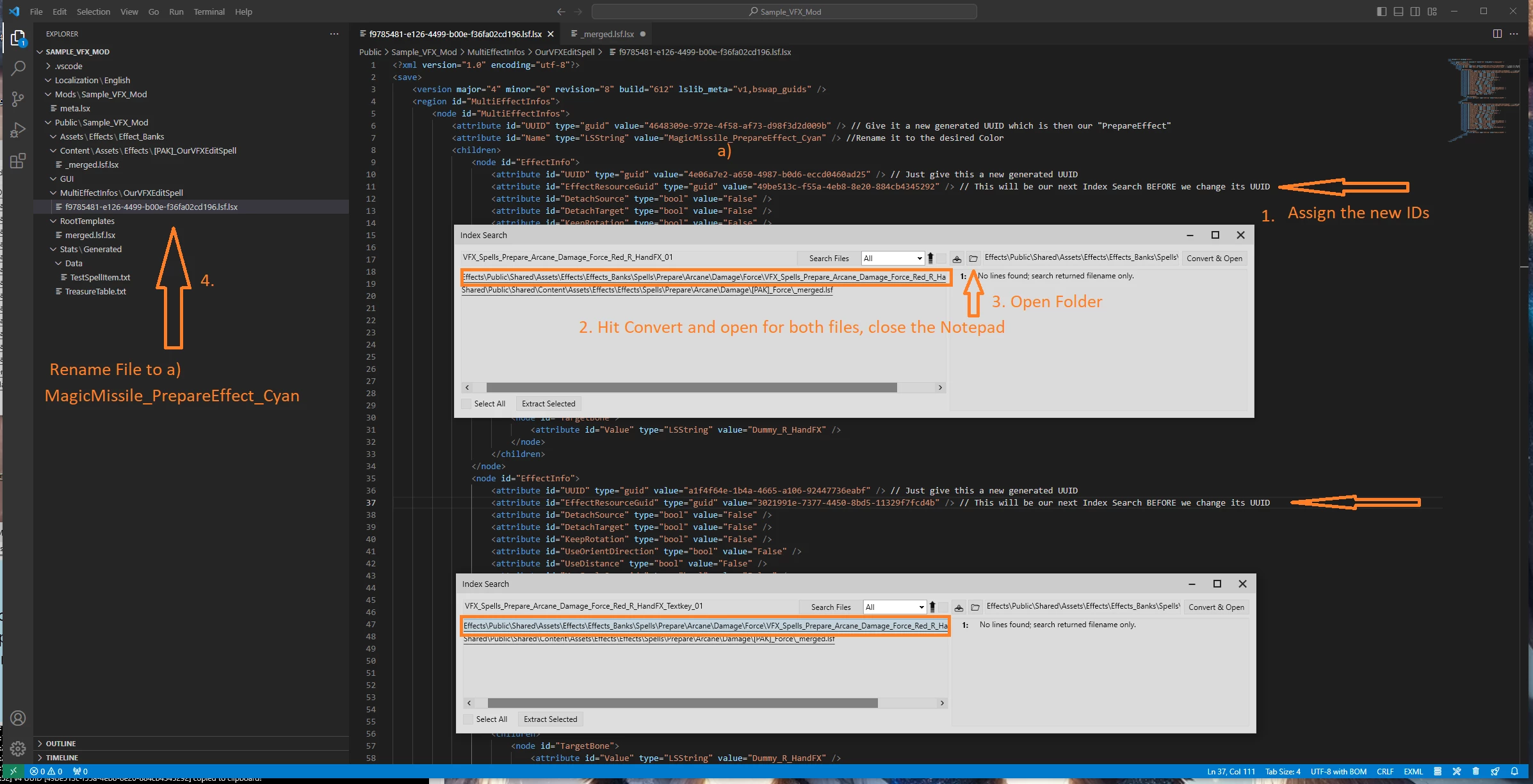This screenshot has width=1533, height=784.
Task: Click the remote window indicator in status bar
Action: pos(12,771)
